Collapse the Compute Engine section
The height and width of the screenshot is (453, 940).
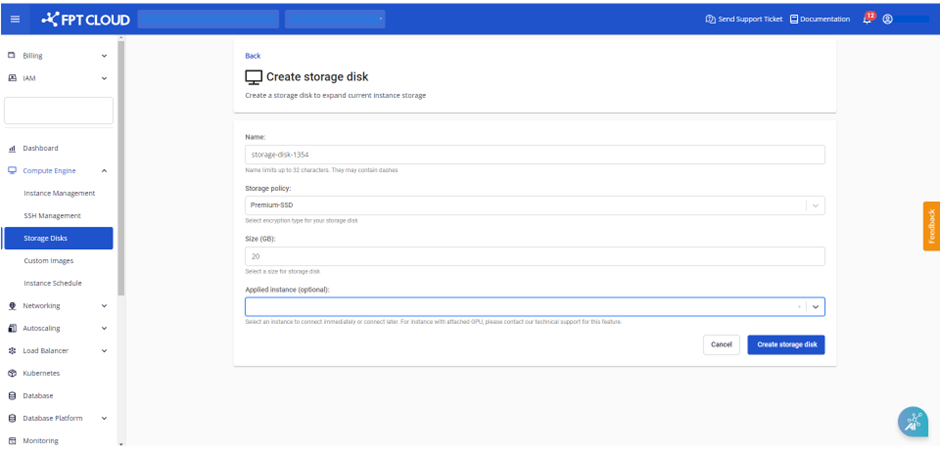tap(104, 171)
